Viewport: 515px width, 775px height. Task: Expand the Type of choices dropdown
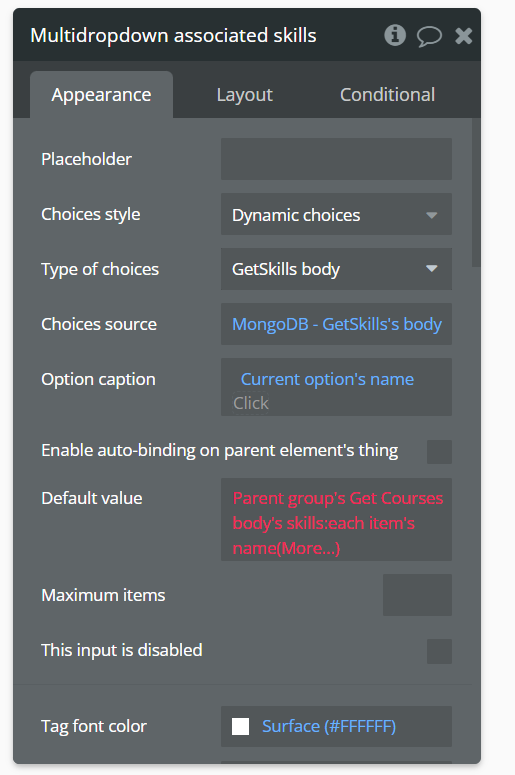[336, 269]
